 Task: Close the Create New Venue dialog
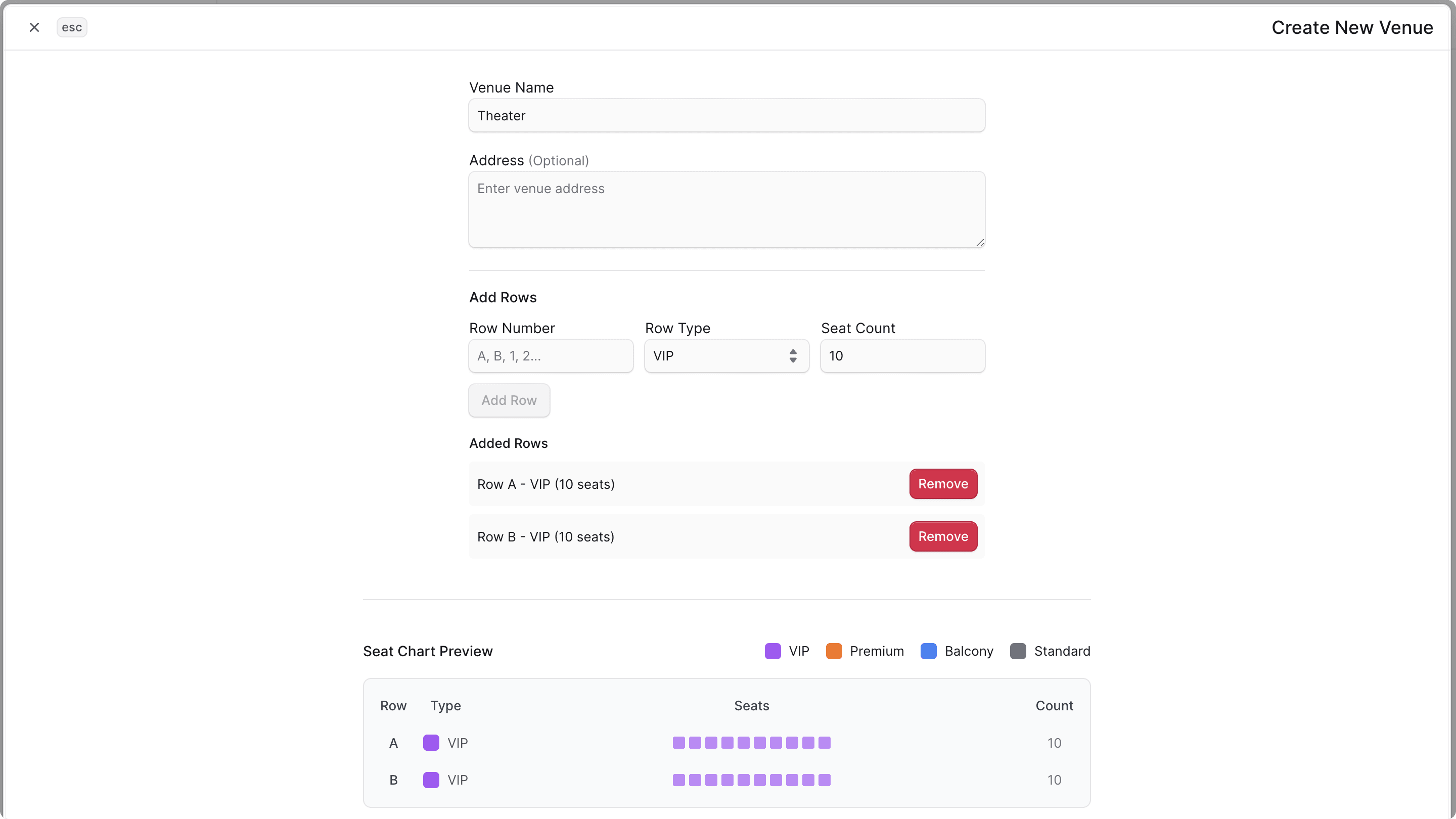(x=34, y=27)
